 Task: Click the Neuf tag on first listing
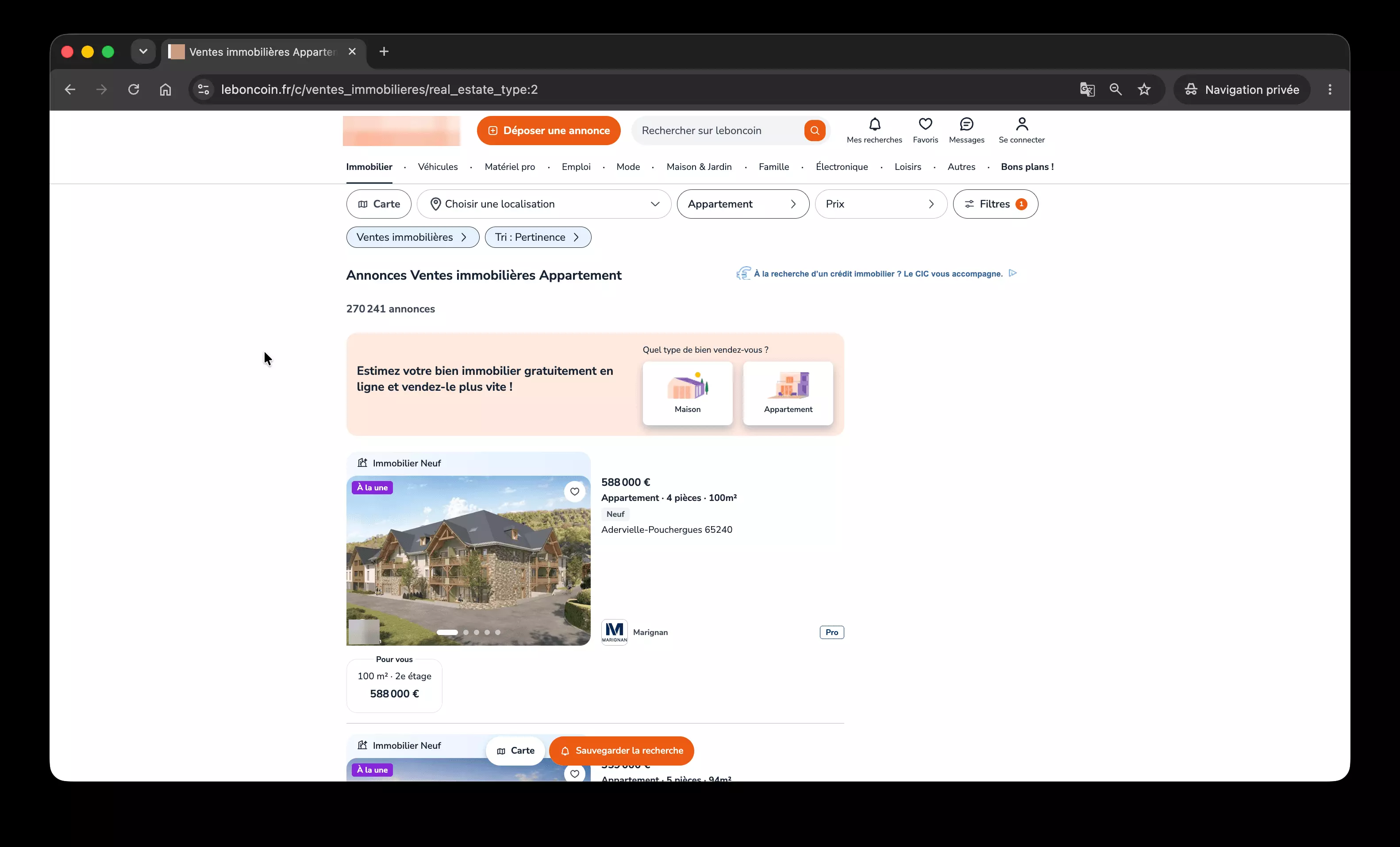[x=615, y=514]
